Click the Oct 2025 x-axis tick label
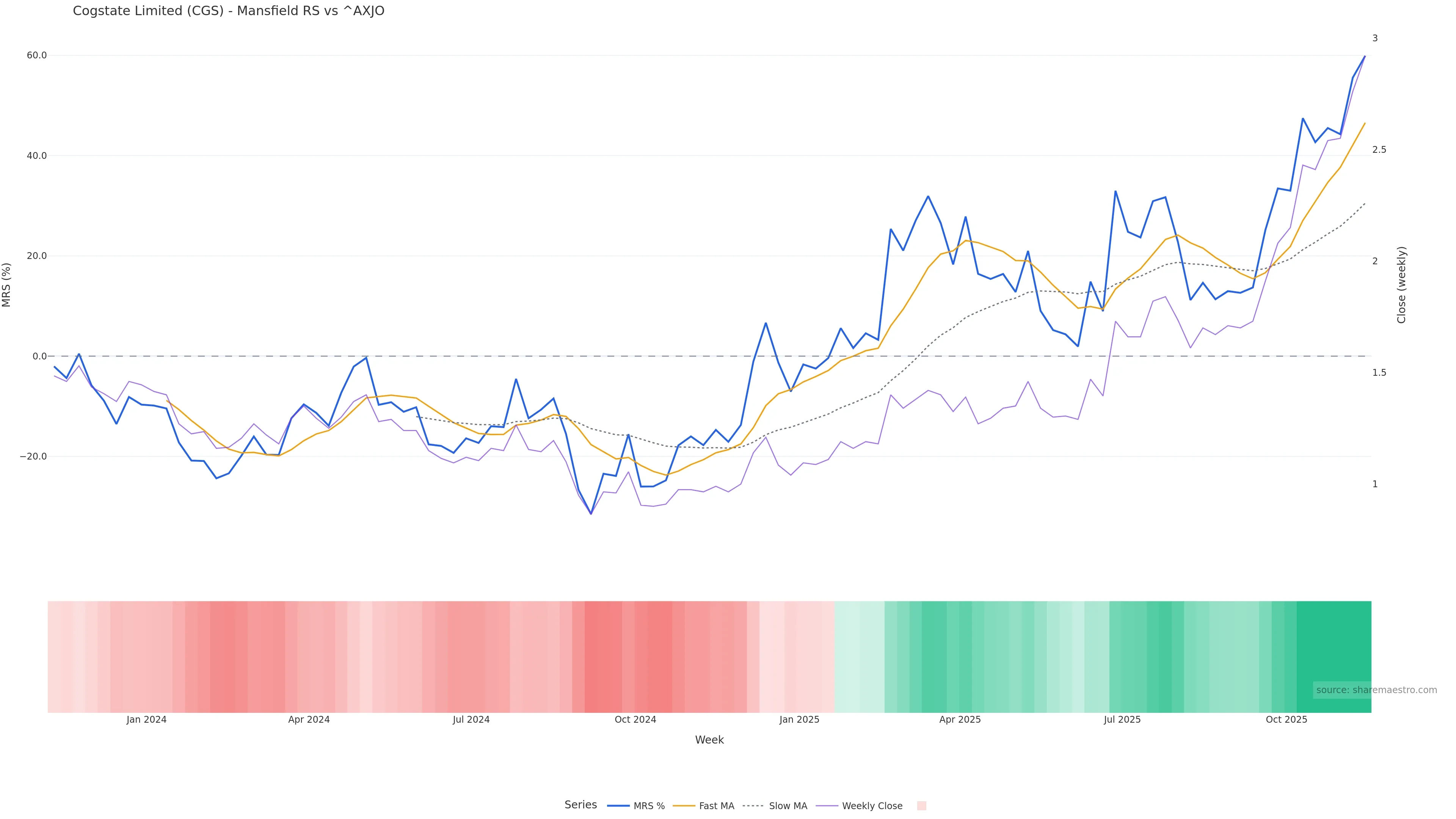Screen dimensions: 1456x819 point(1286,720)
